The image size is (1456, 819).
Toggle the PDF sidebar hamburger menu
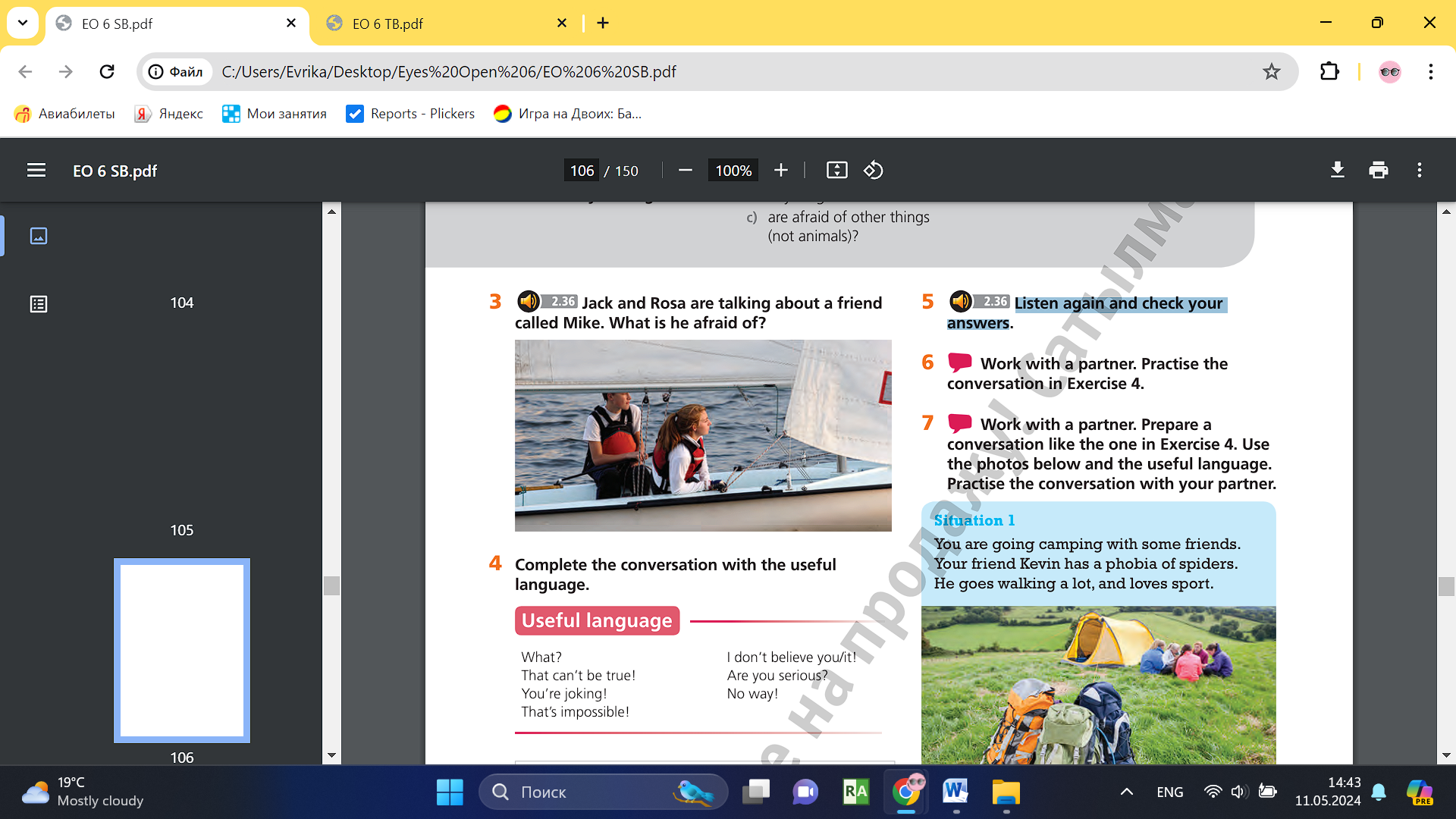coord(36,171)
